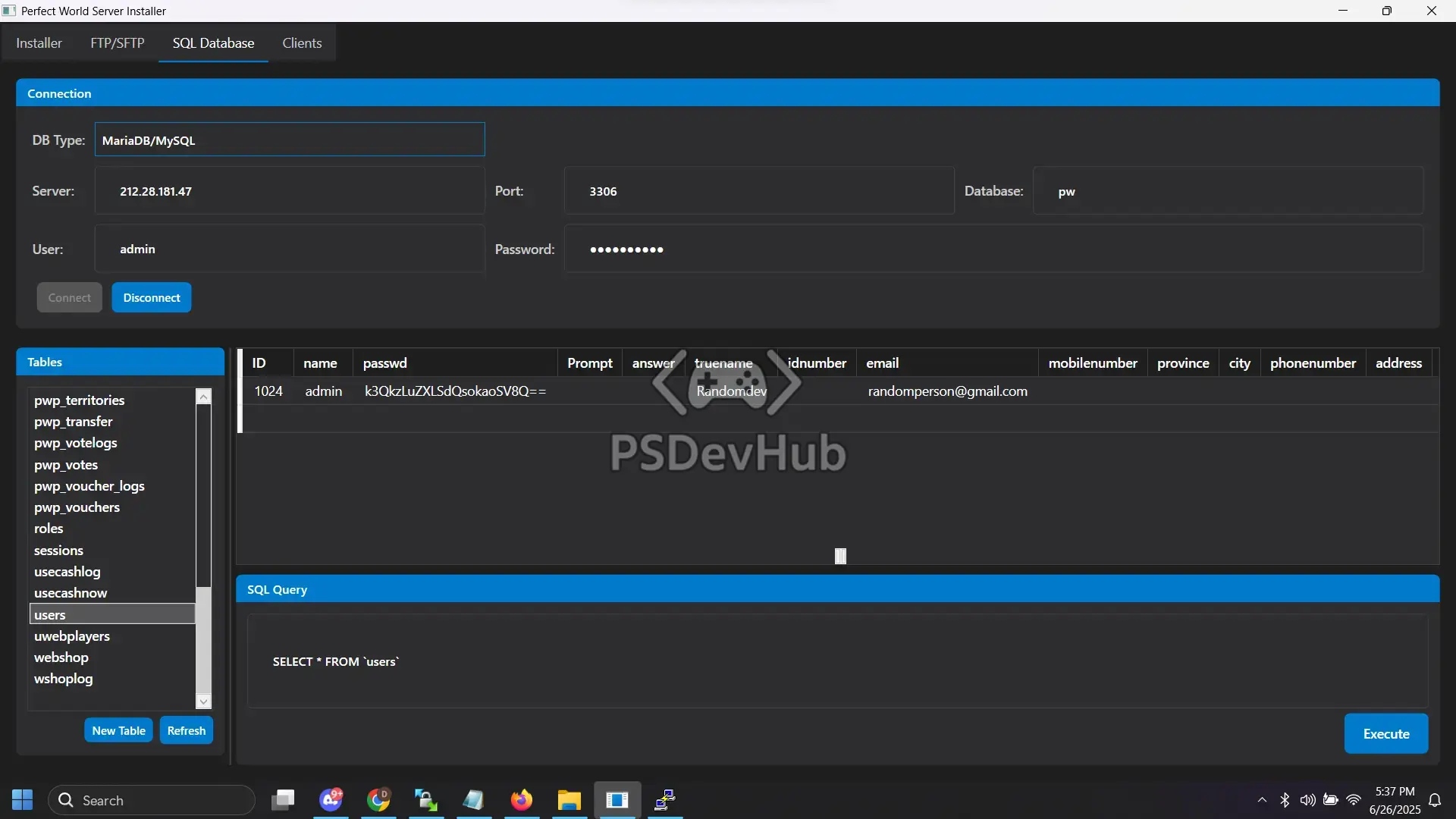
Task: Select the pwp_votes table
Action: tap(112, 465)
